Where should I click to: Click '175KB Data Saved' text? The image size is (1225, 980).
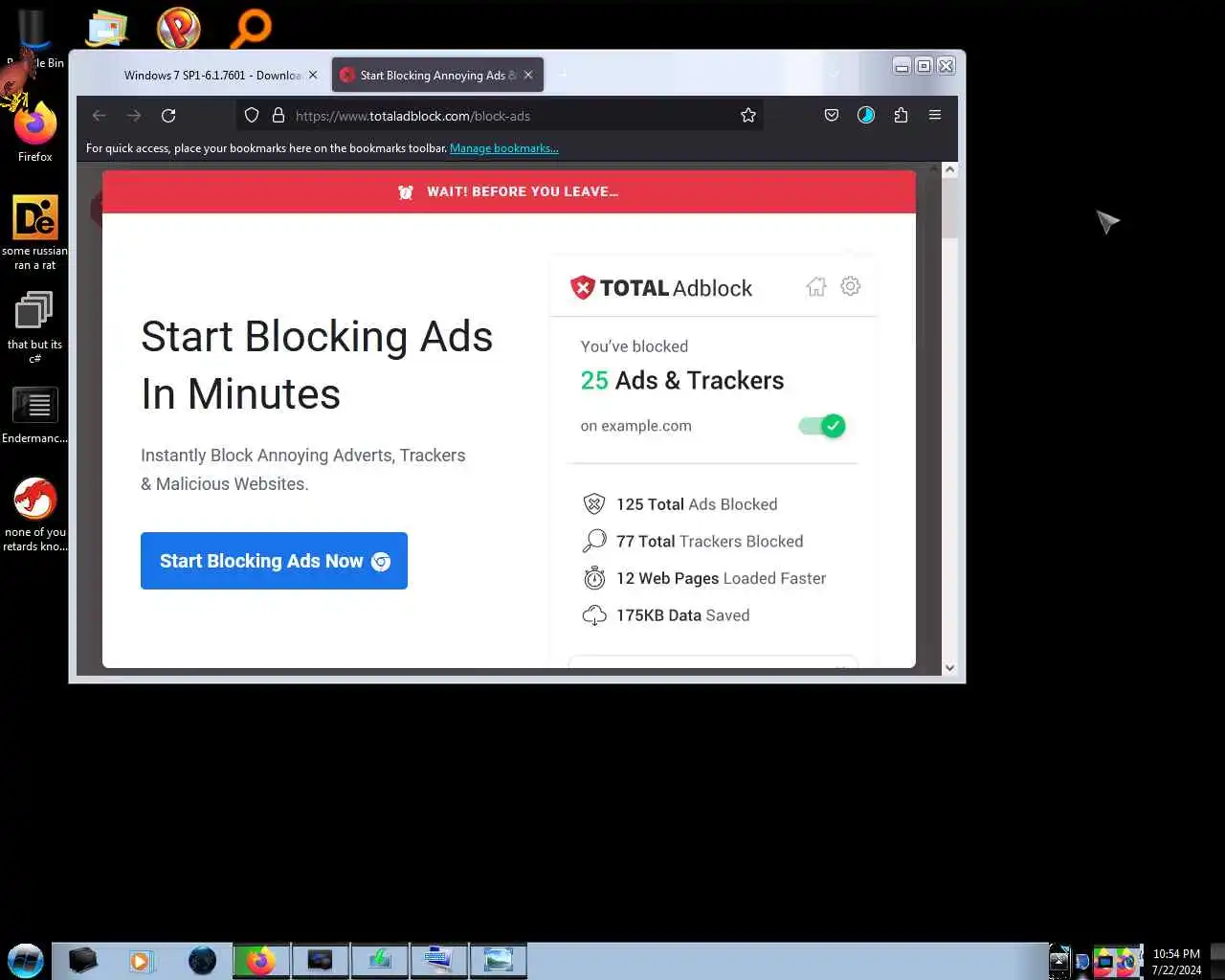point(683,615)
